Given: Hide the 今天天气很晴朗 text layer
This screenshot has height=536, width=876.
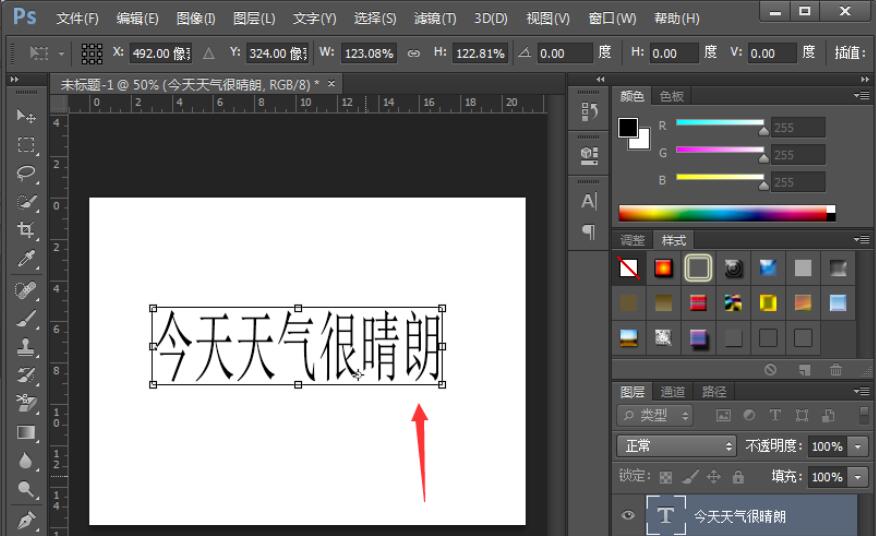Looking at the screenshot, I should [x=628, y=516].
